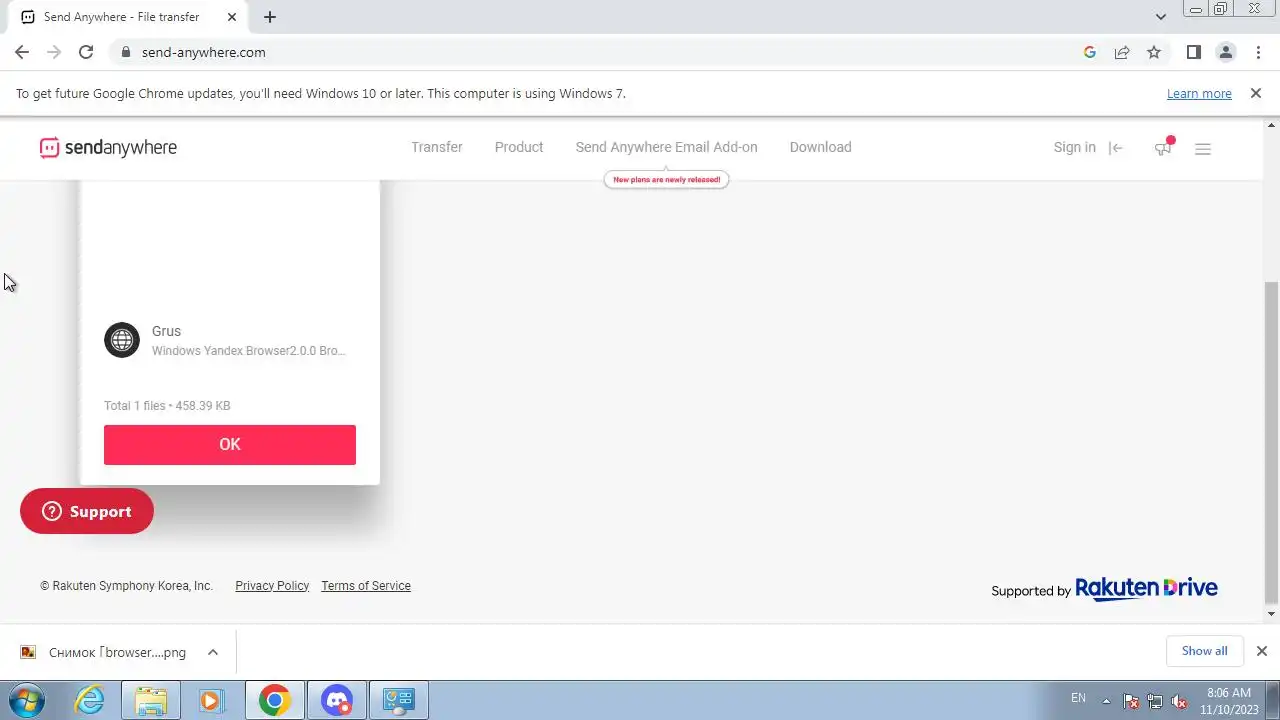Click the Rakuten Drive logo
The image size is (1280, 720).
[x=1146, y=589]
